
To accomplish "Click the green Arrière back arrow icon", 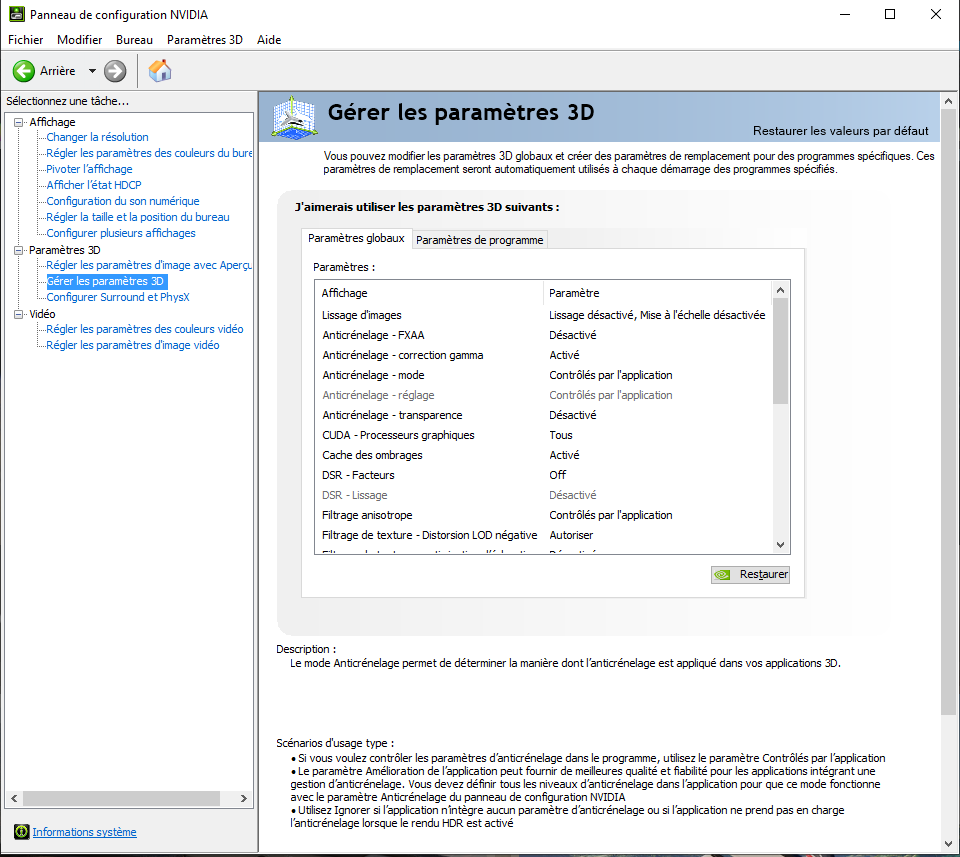I will (24, 71).
